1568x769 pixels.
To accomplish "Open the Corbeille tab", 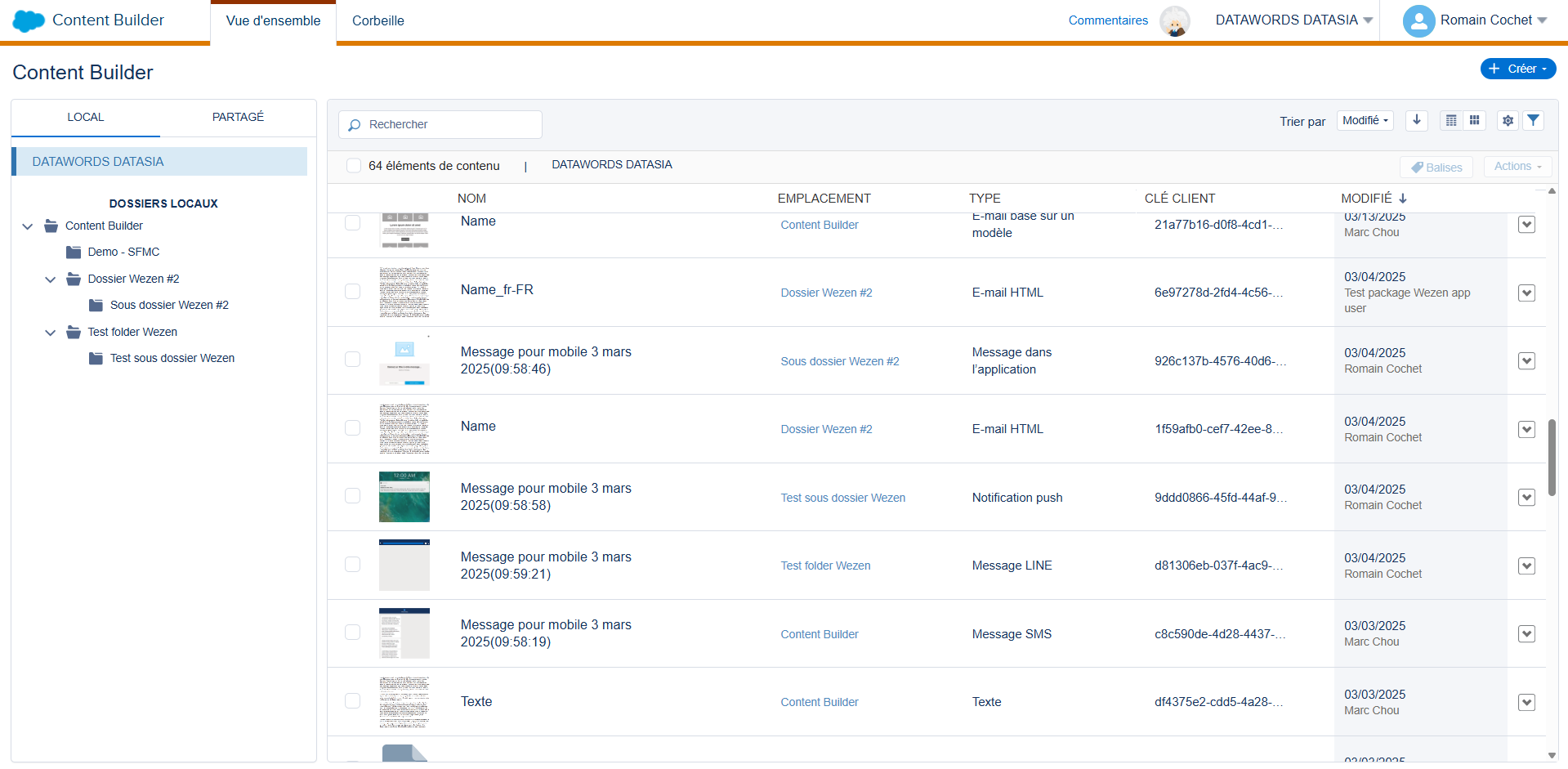I will point(378,21).
